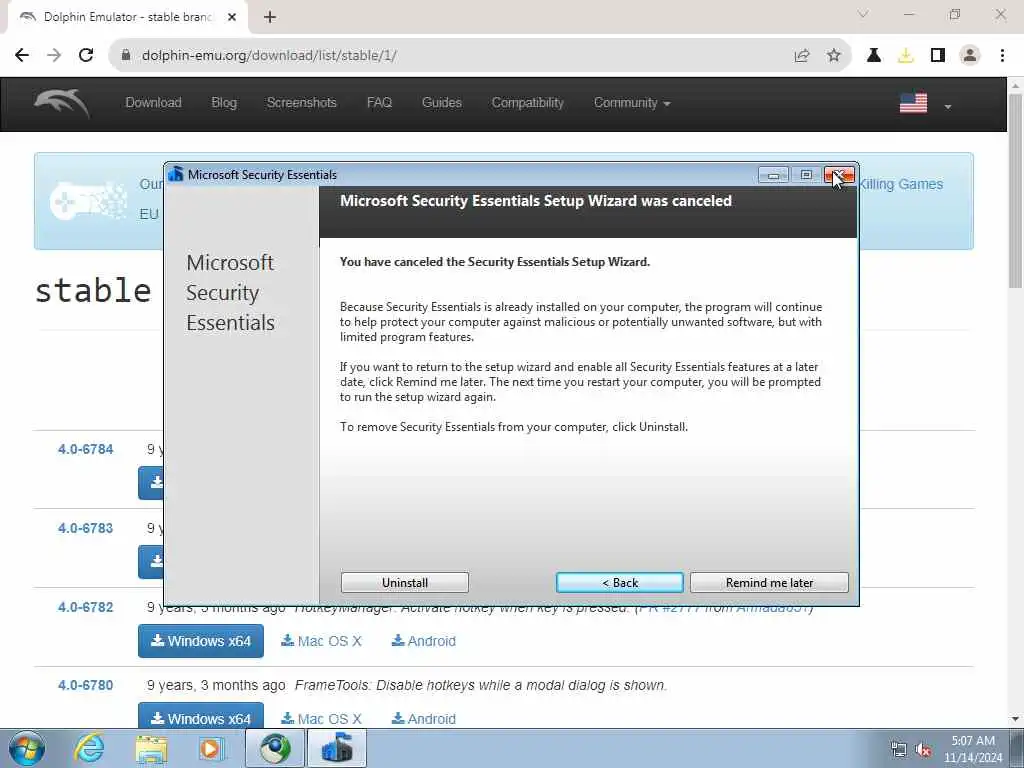Download Android build for 4.0-6782

(423, 641)
